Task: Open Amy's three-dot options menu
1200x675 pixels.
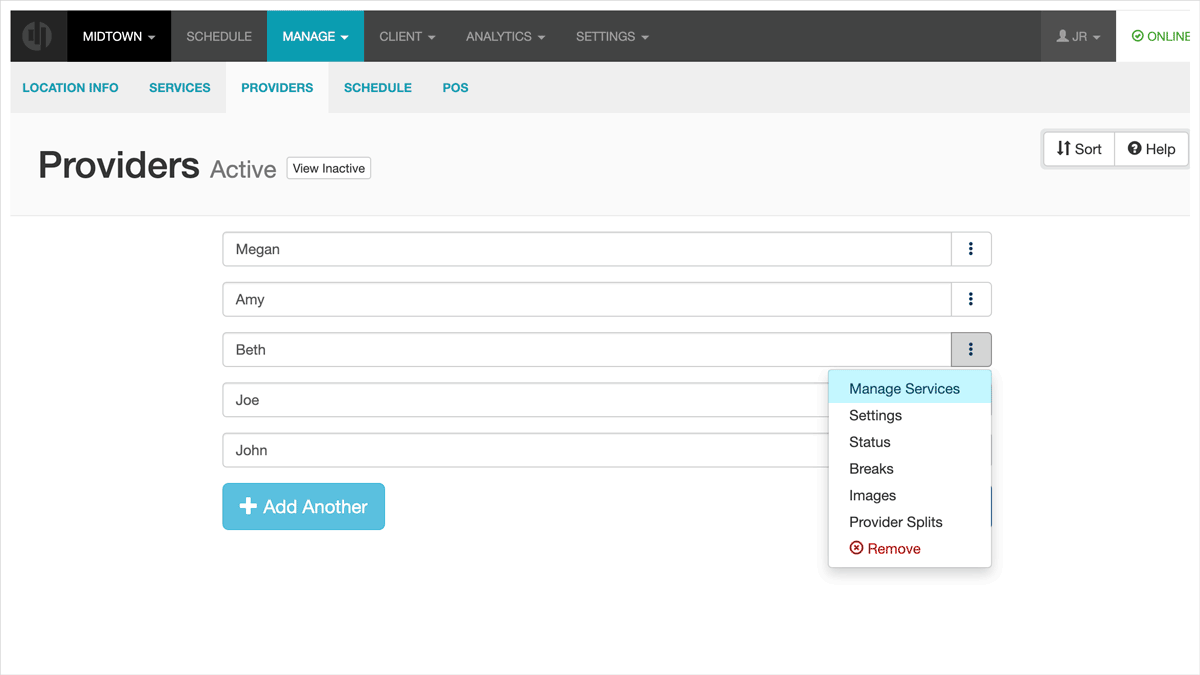Action: (x=970, y=299)
